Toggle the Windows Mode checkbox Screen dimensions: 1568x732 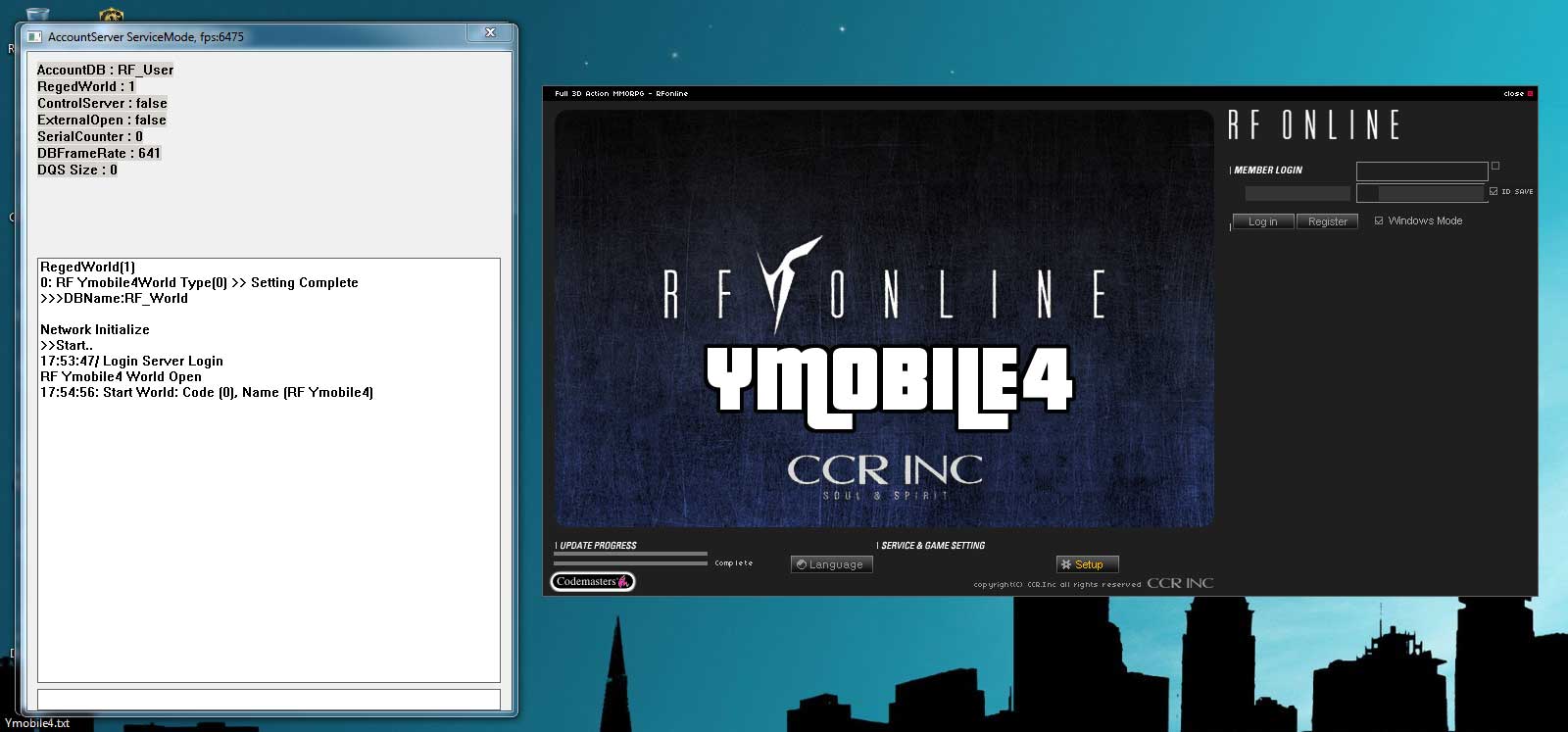pyautogui.click(x=1379, y=220)
